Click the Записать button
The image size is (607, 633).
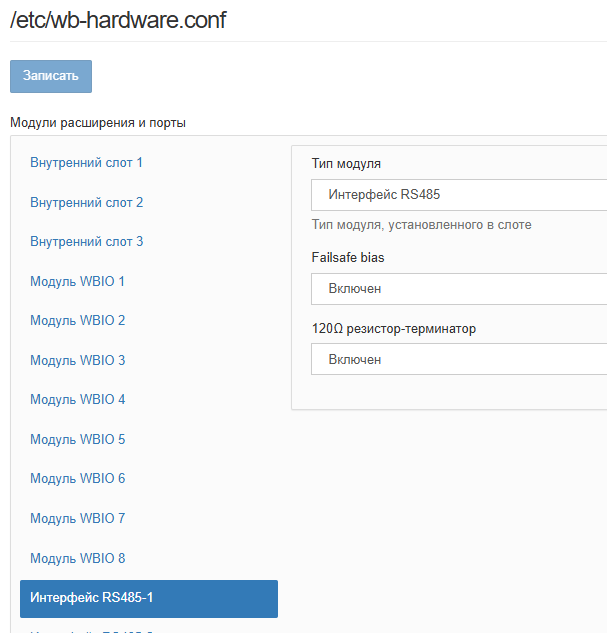pyautogui.click(x=51, y=77)
